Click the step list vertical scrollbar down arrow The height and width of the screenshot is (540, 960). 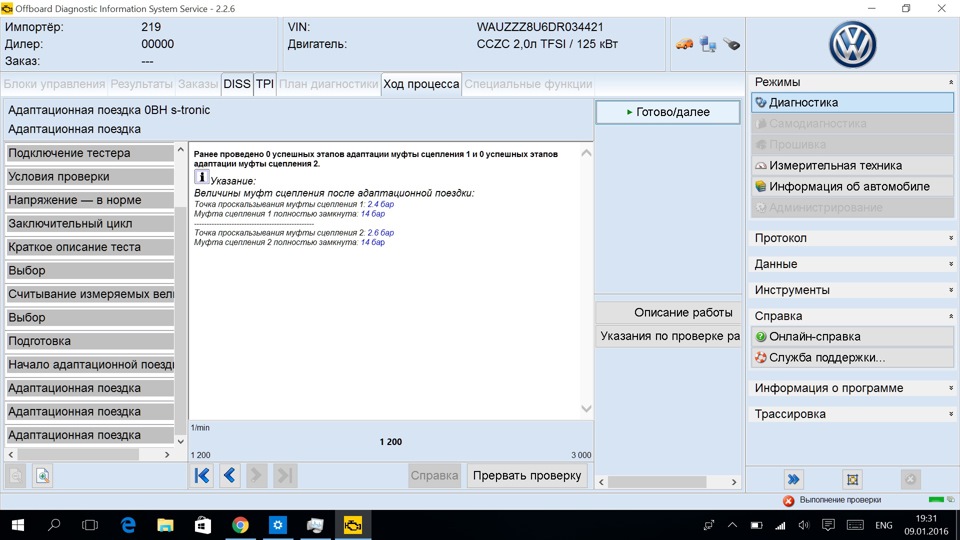181,441
